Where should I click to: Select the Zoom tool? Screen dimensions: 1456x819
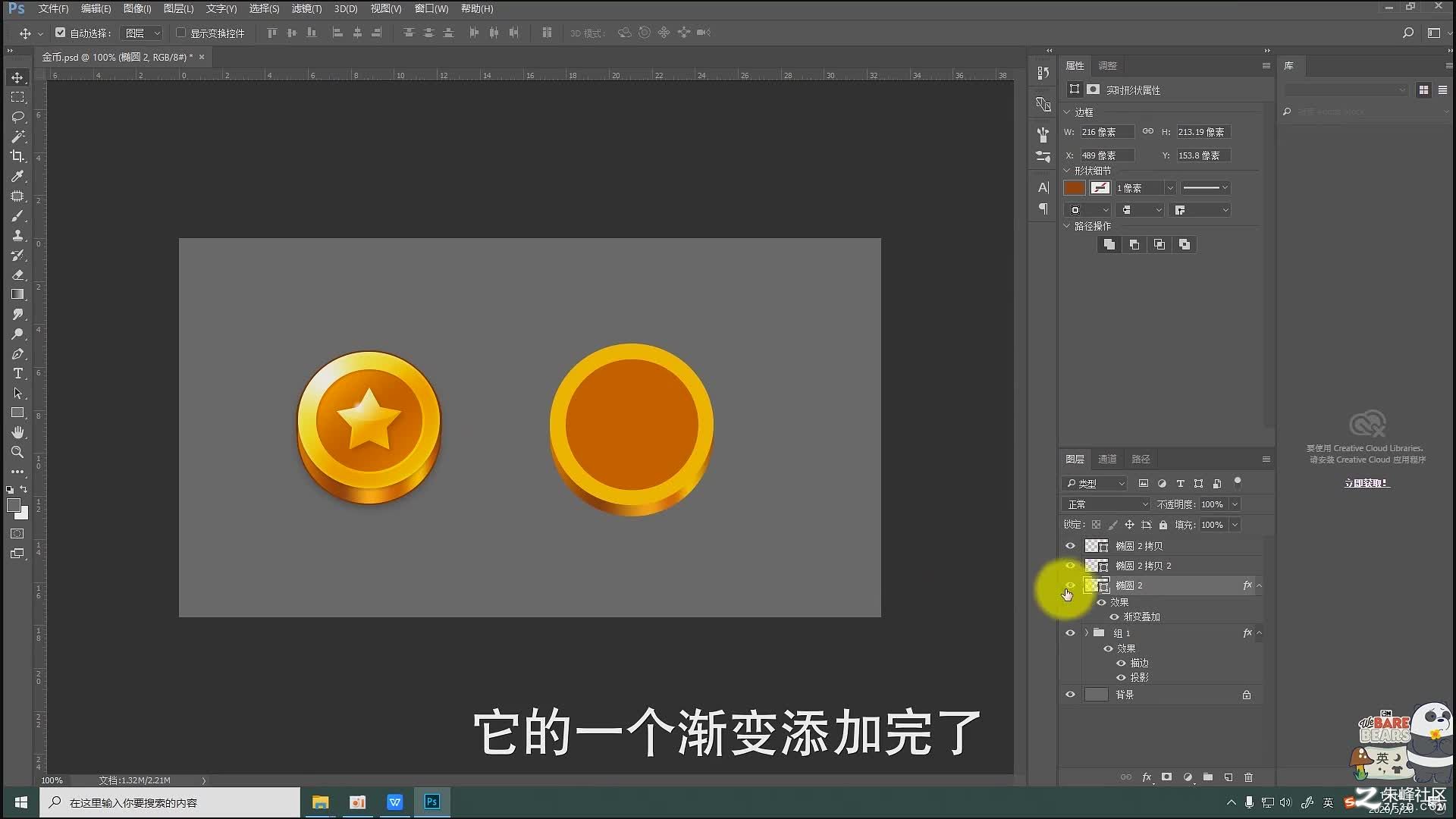point(17,452)
